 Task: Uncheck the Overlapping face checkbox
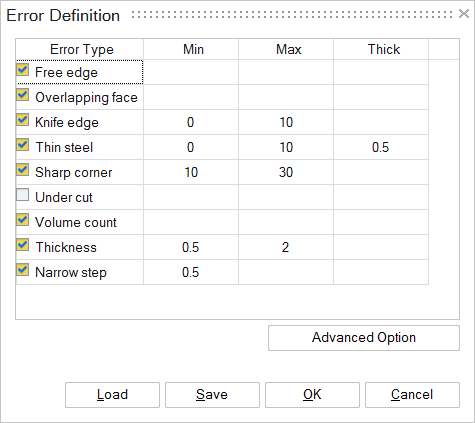tap(23, 95)
